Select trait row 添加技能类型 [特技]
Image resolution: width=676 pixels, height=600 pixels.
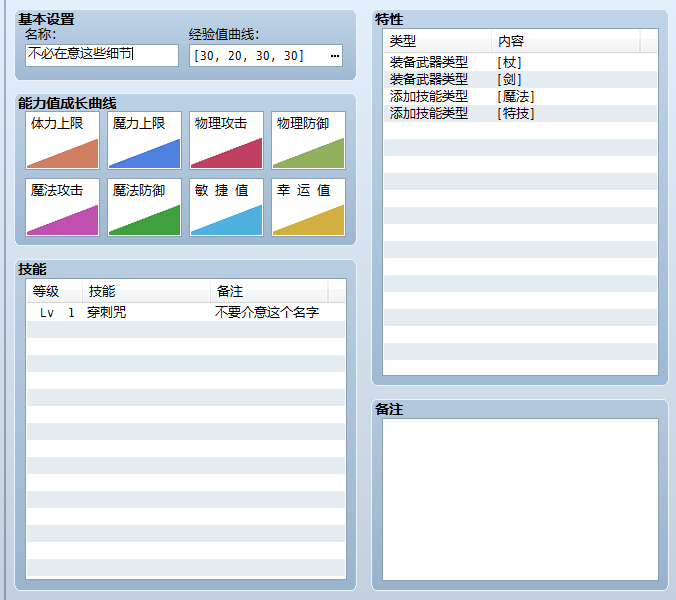[520, 113]
